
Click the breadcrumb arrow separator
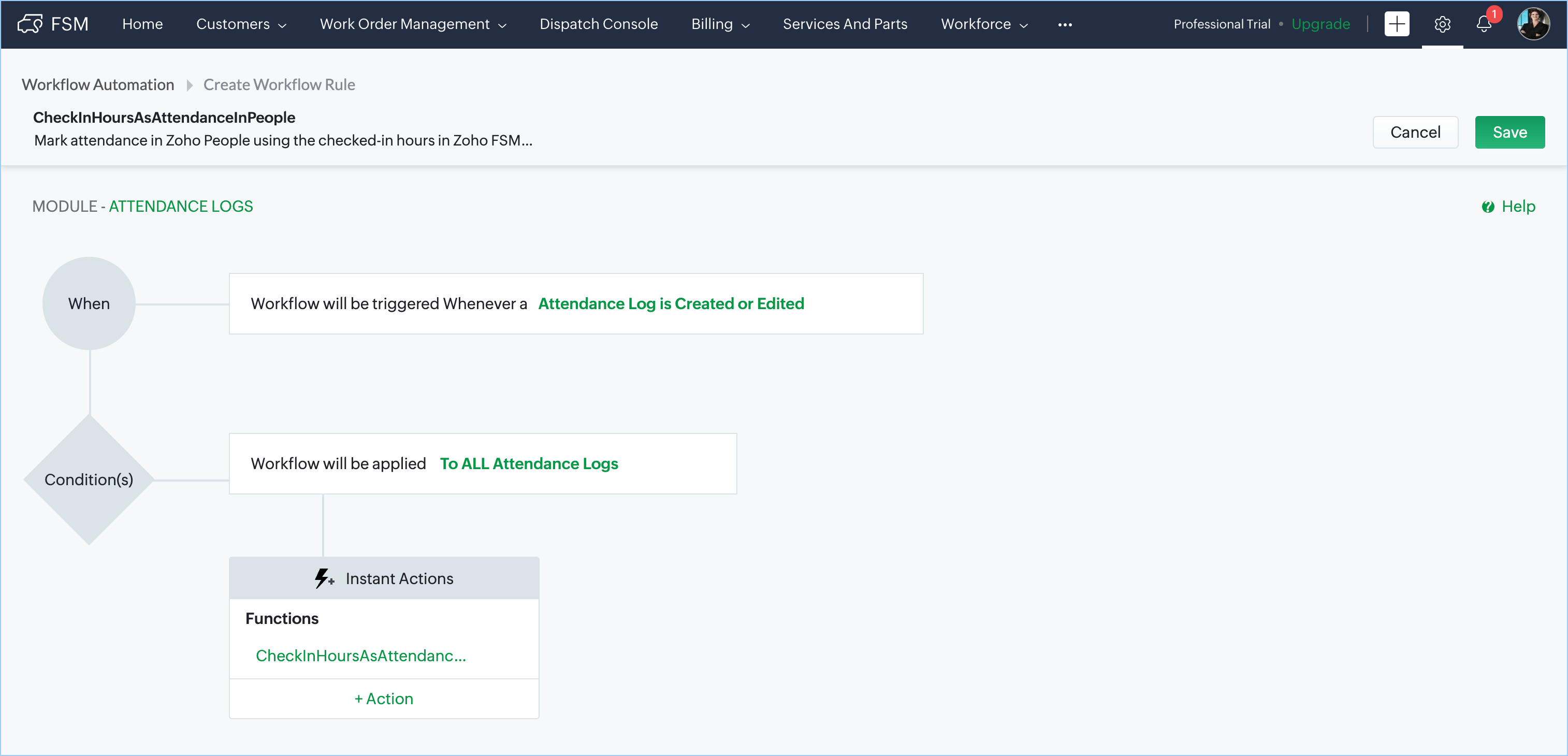click(x=190, y=84)
